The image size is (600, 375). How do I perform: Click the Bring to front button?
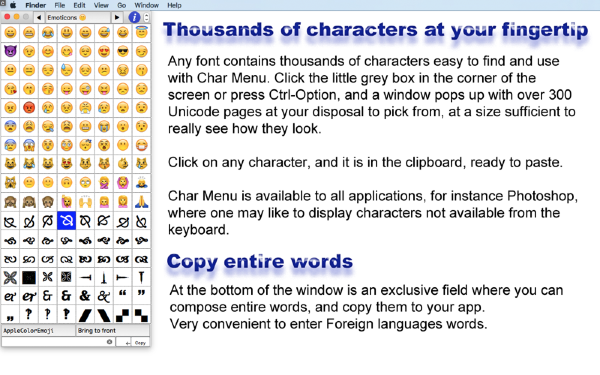coord(112,330)
